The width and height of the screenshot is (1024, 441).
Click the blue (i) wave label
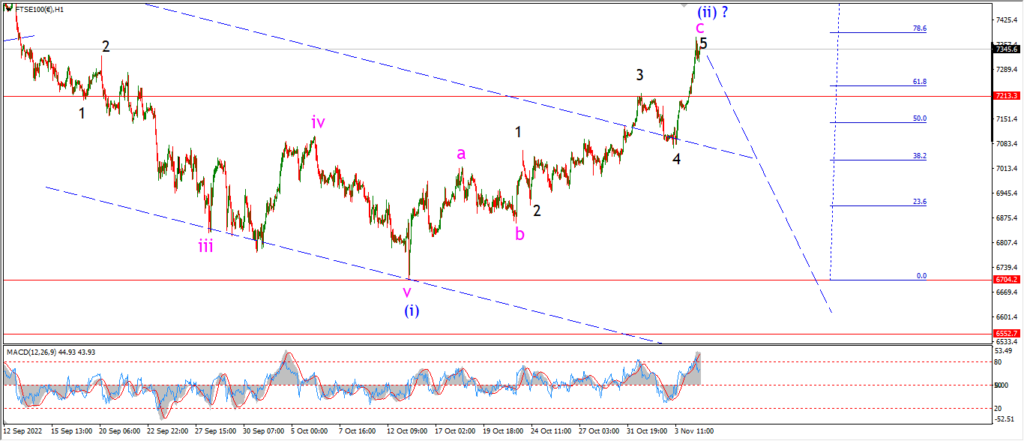[411, 311]
